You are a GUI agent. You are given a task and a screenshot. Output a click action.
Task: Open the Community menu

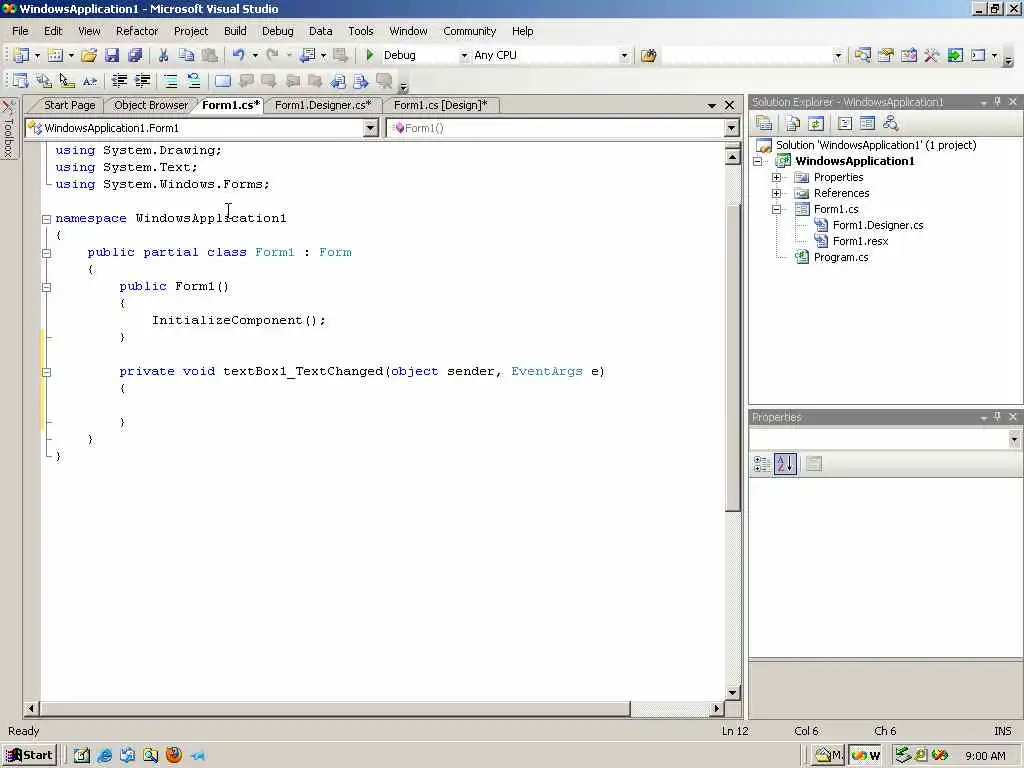pos(470,31)
